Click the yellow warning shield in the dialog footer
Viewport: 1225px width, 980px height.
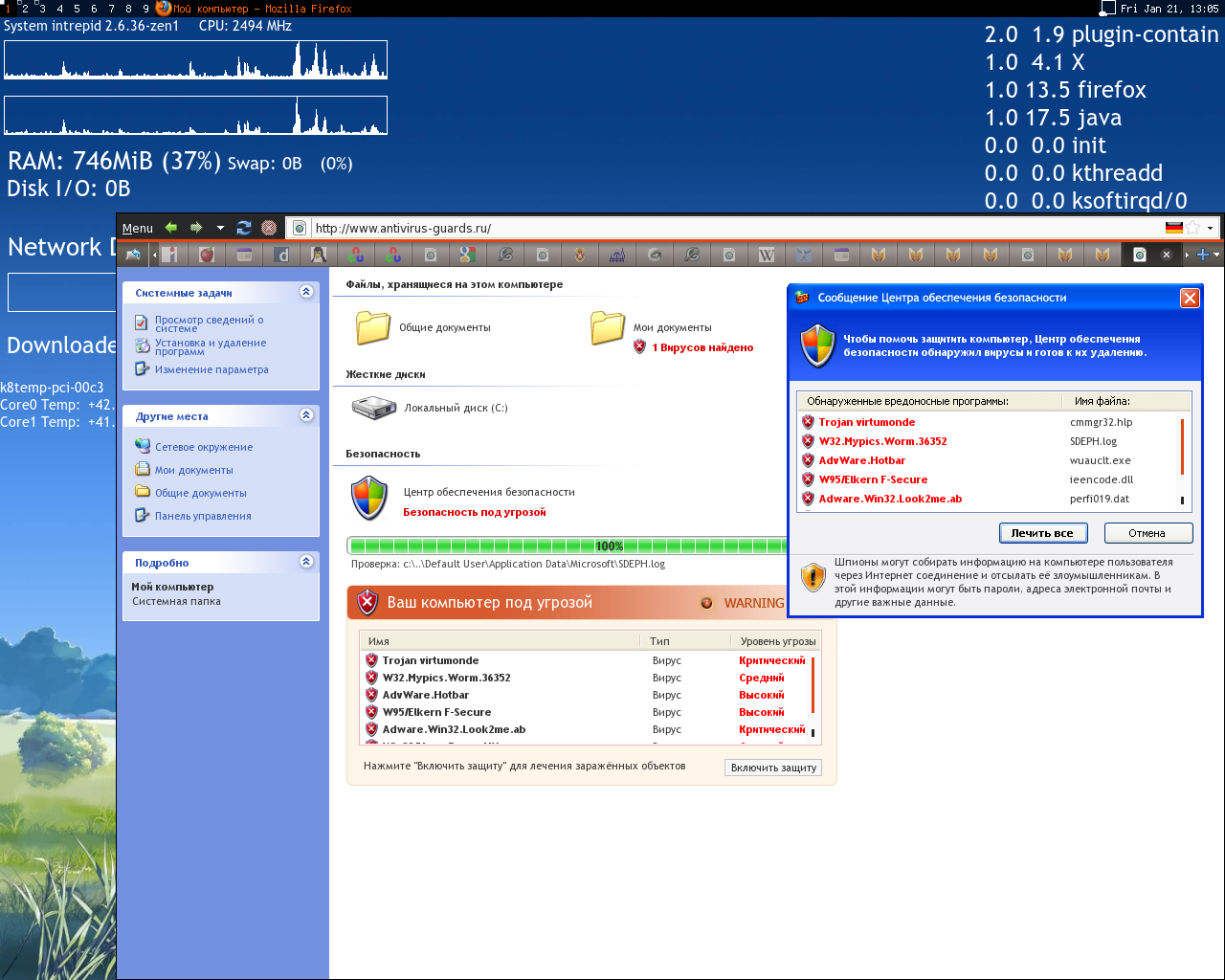(x=813, y=577)
